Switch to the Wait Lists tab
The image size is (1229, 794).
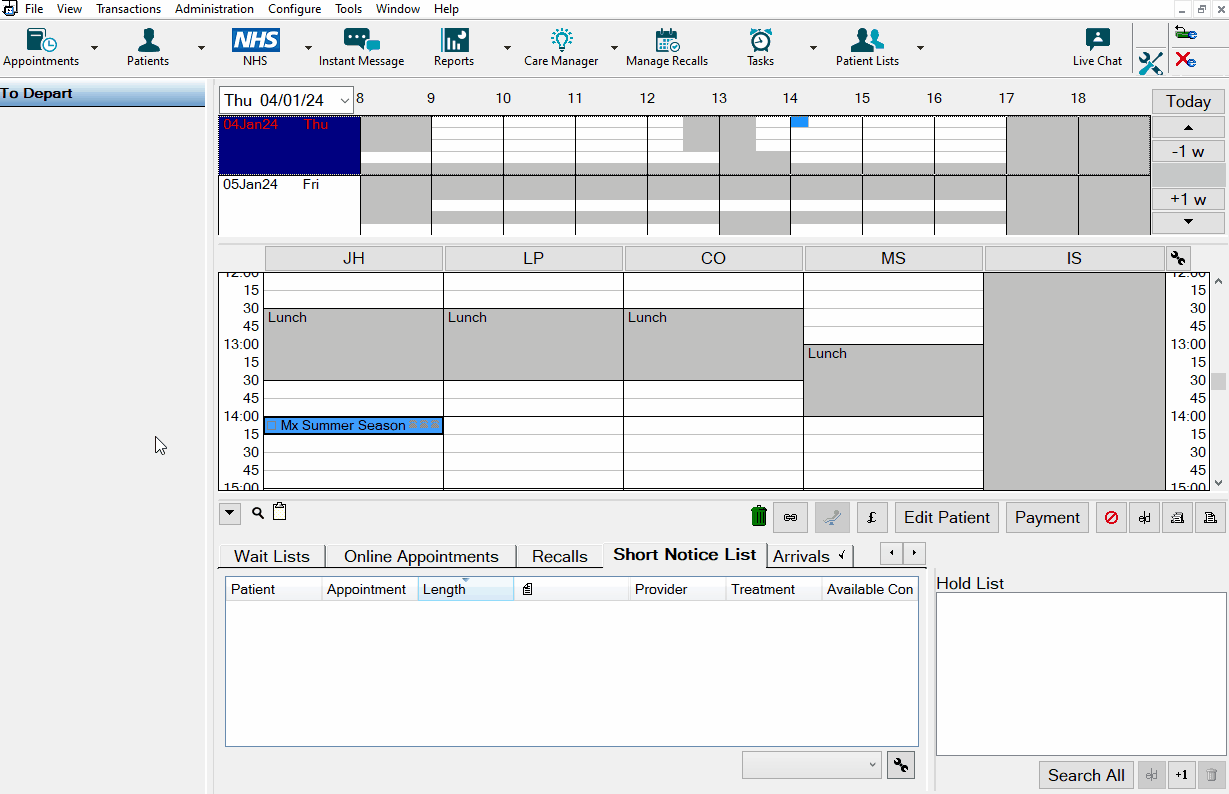click(272, 556)
